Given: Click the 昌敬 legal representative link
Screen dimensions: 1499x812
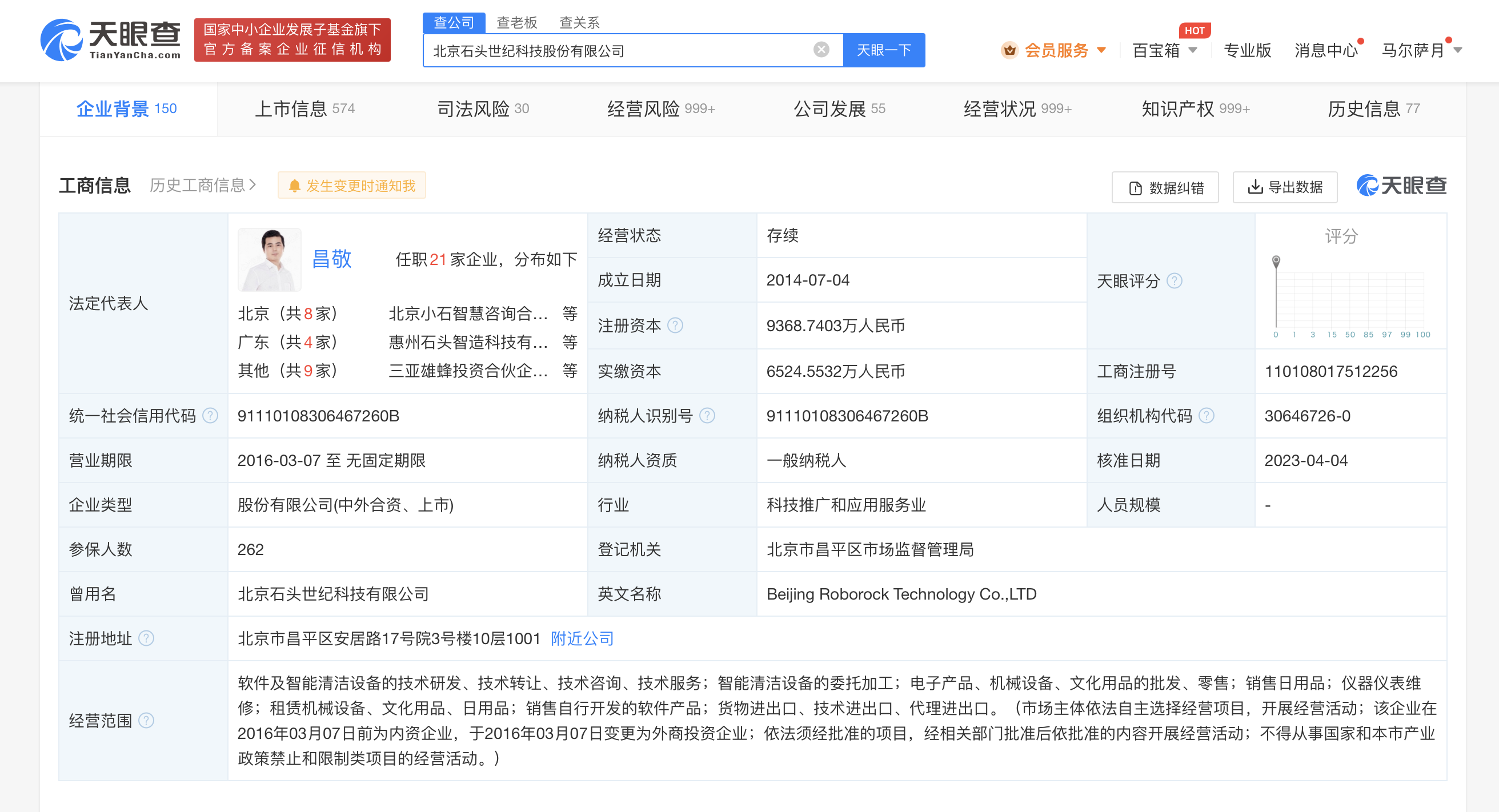Looking at the screenshot, I should click(x=334, y=260).
